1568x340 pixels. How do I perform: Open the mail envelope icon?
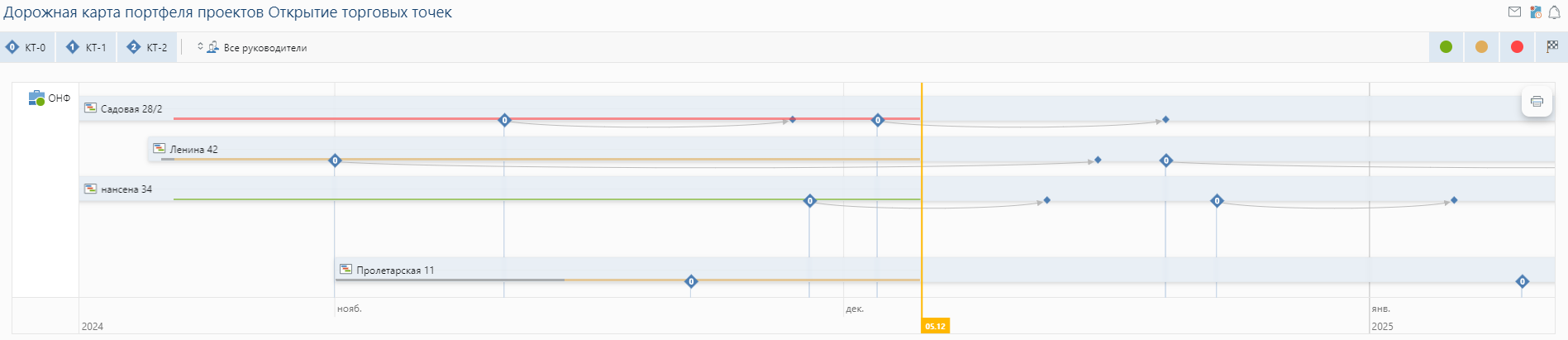click(x=1514, y=12)
